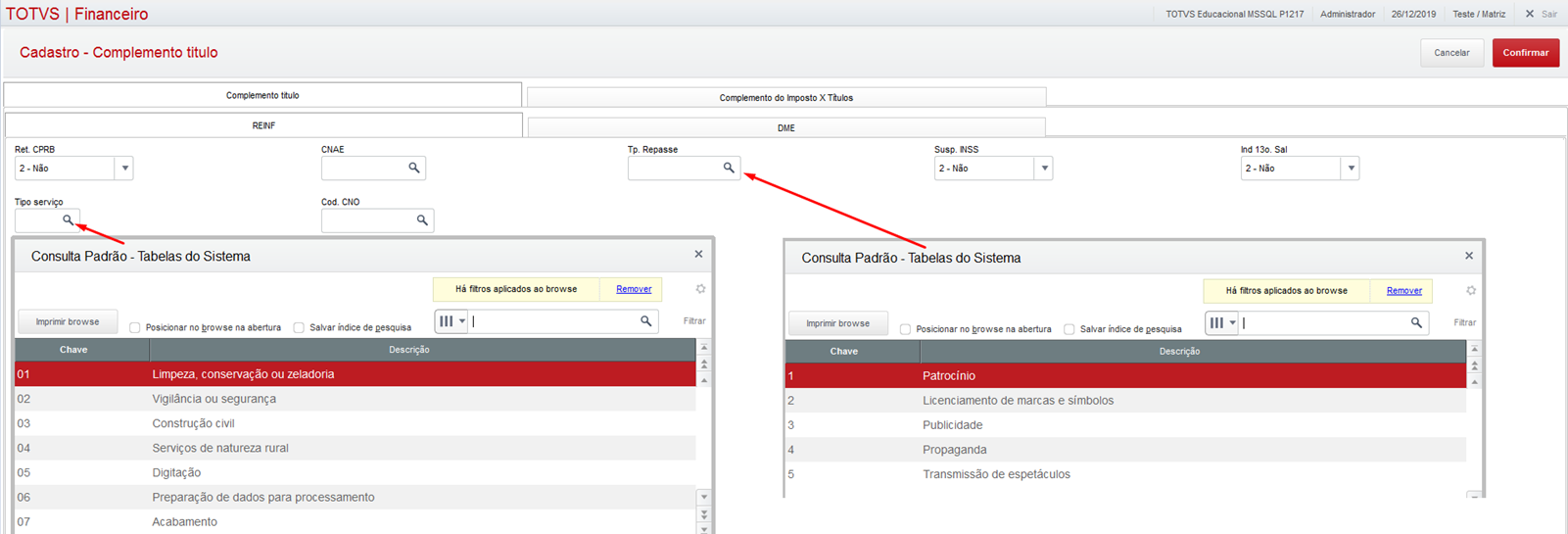Click Filtrar in left dialog
This screenshot has width=1568, height=534.
click(x=694, y=320)
